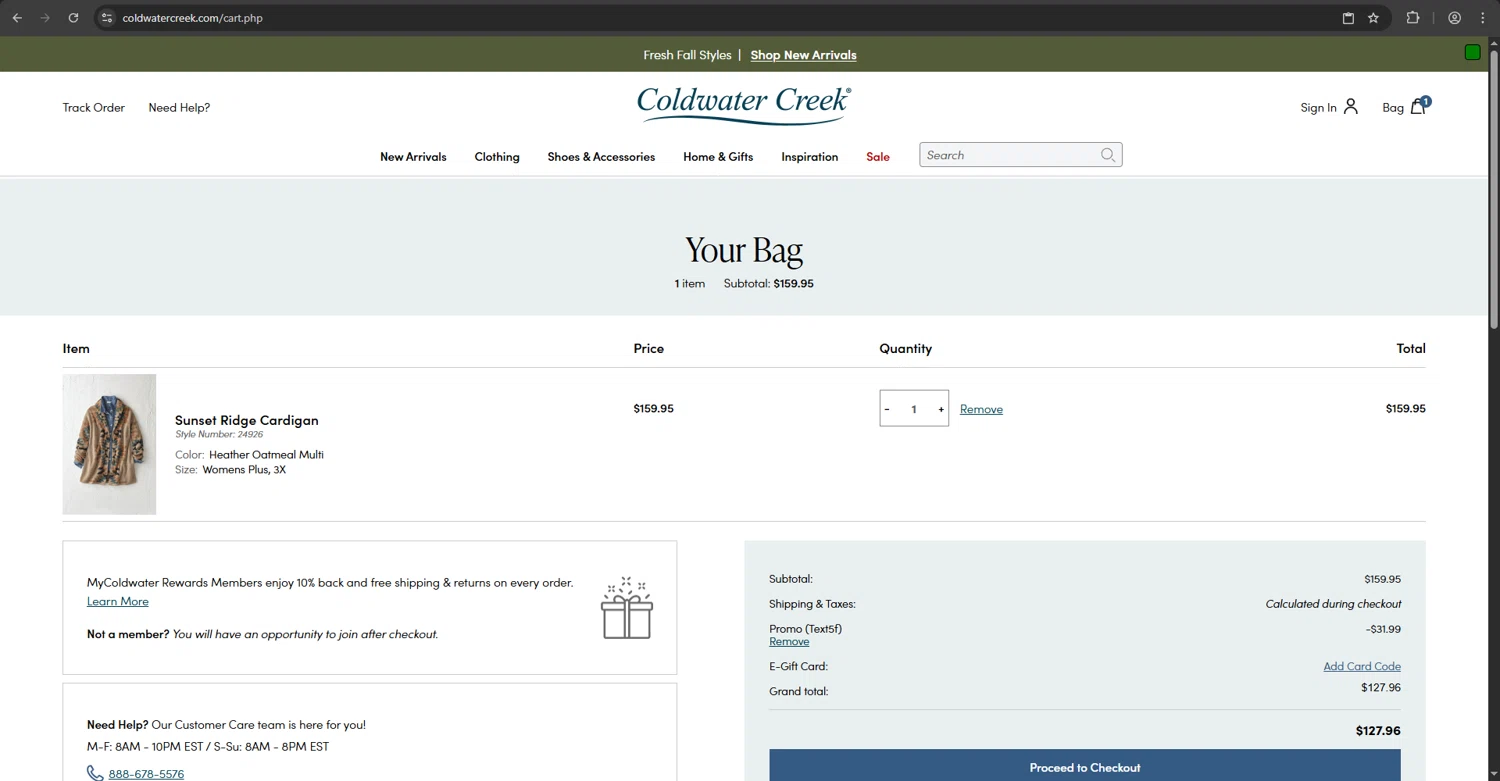Click the Heather Oatmeal Multi color value
This screenshot has height=781, width=1500.
266,454
